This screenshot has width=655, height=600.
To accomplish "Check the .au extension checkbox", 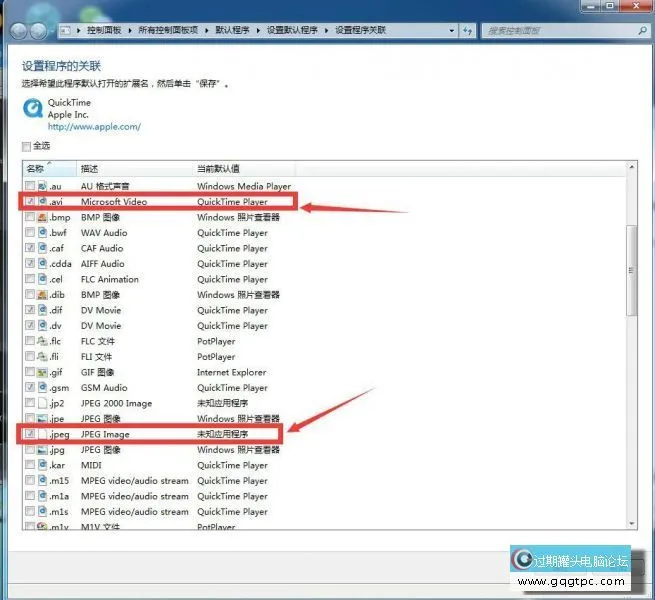I will (x=30, y=186).
